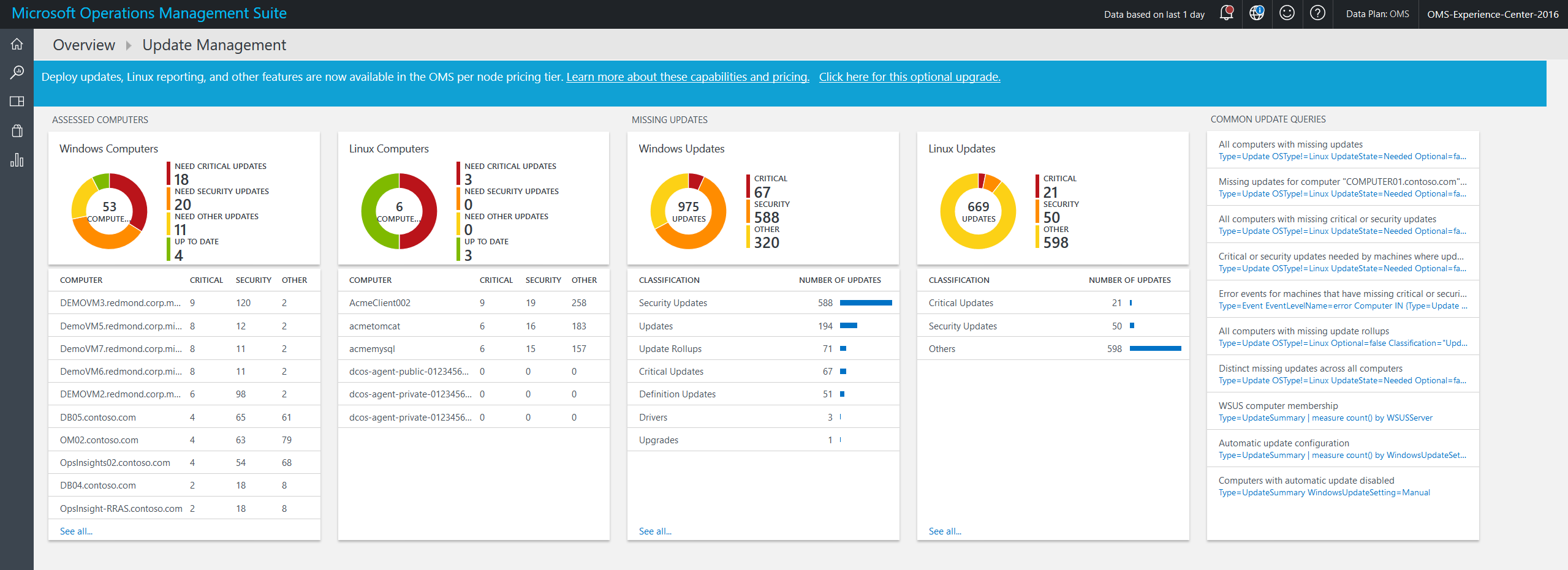Open Learn more about capabilities and pricing link
The height and width of the screenshot is (570, 1568).
point(687,77)
